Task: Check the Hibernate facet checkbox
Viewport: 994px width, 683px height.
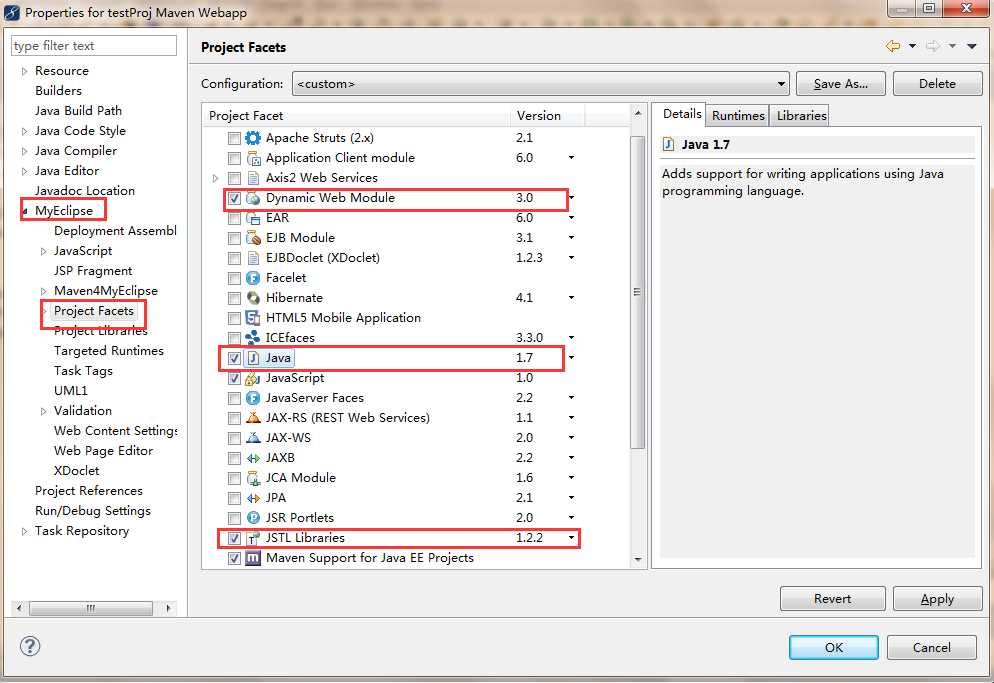Action: click(x=234, y=297)
